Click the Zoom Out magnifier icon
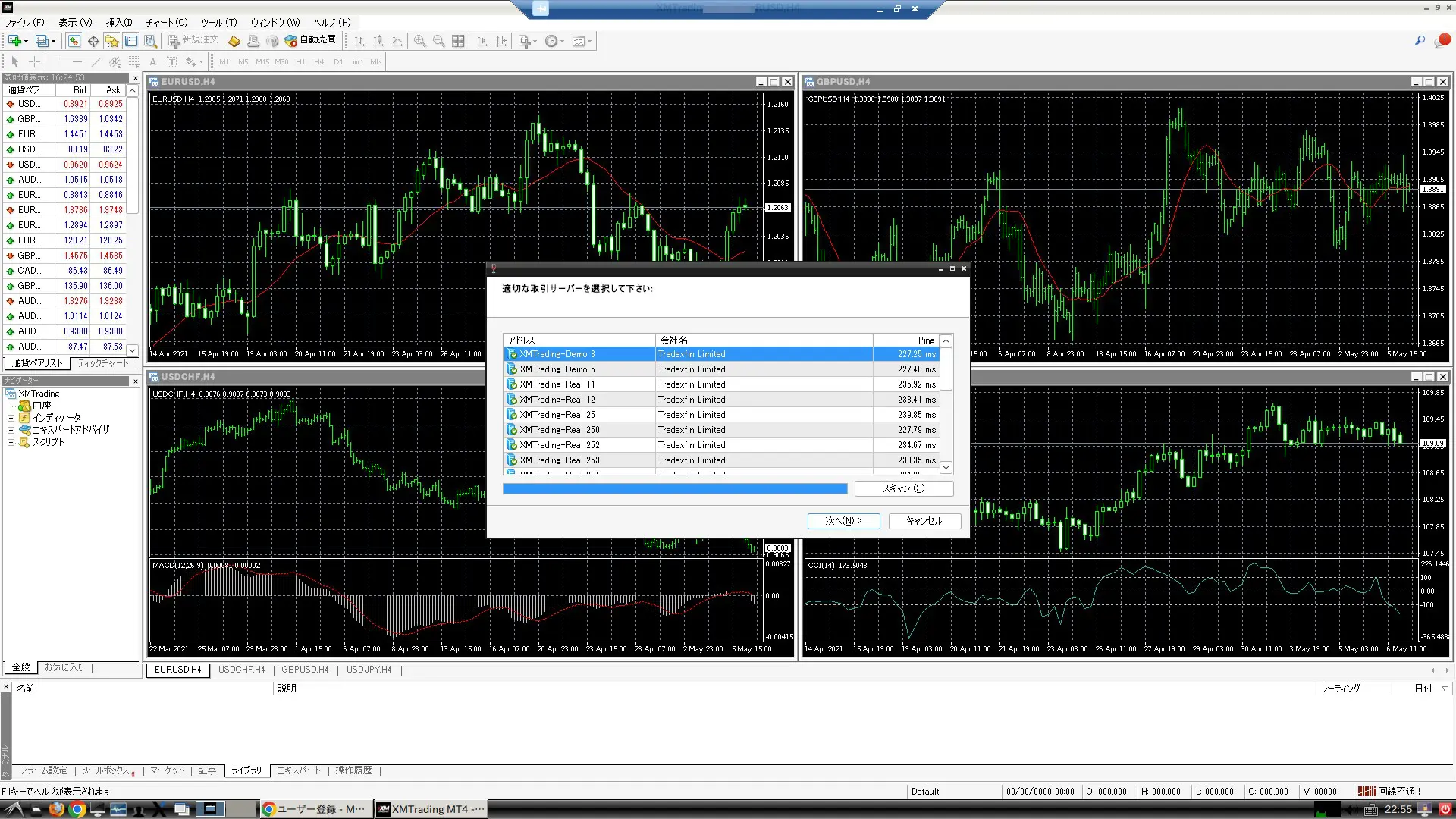This screenshot has height=819, width=1456. (438, 41)
